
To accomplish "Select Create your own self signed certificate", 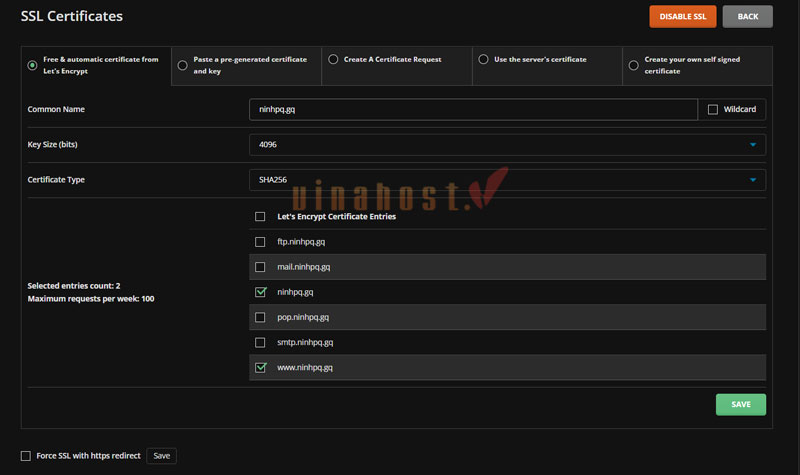I will [634, 65].
